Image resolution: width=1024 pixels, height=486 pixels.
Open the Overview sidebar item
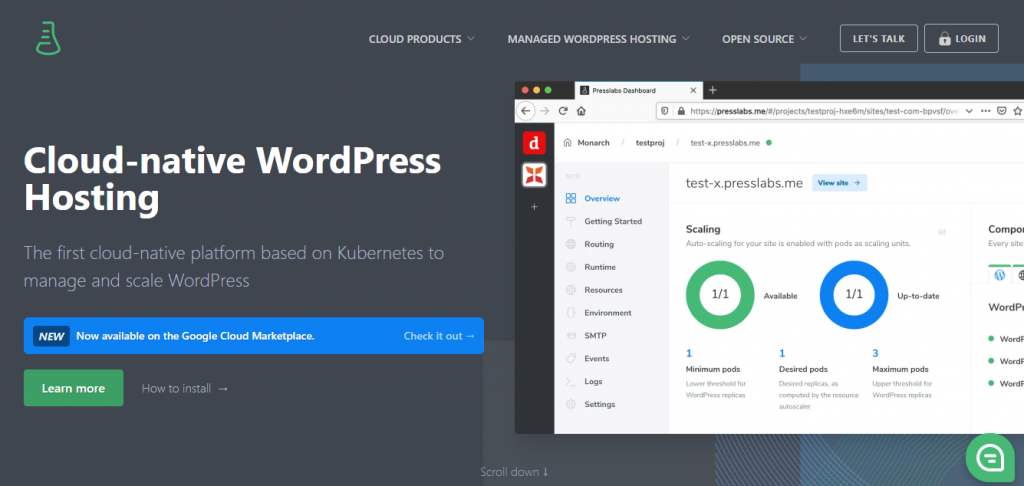[602, 198]
